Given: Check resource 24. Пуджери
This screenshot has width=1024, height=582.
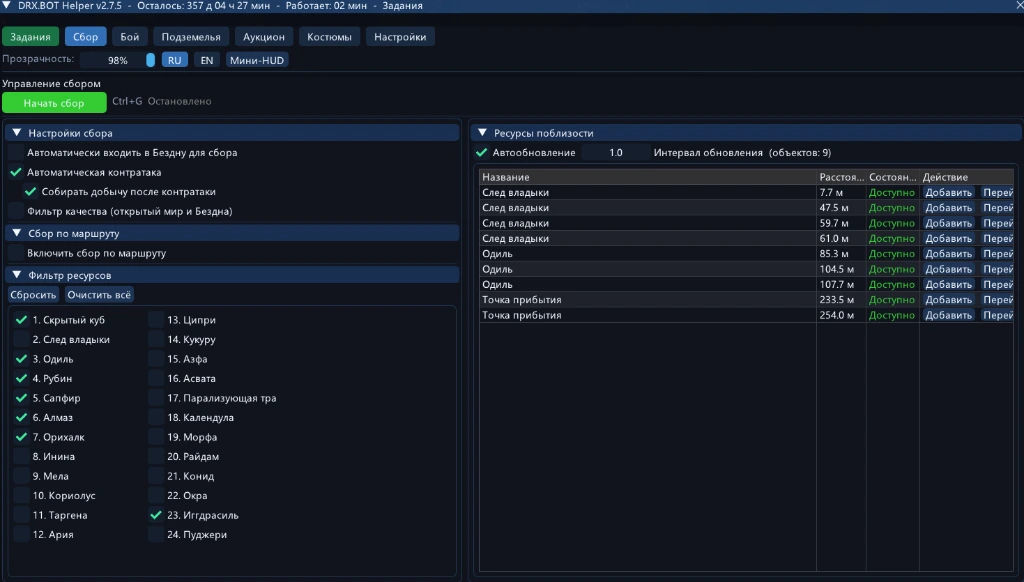Looking at the screenshot, I should (x=156, y=534).
